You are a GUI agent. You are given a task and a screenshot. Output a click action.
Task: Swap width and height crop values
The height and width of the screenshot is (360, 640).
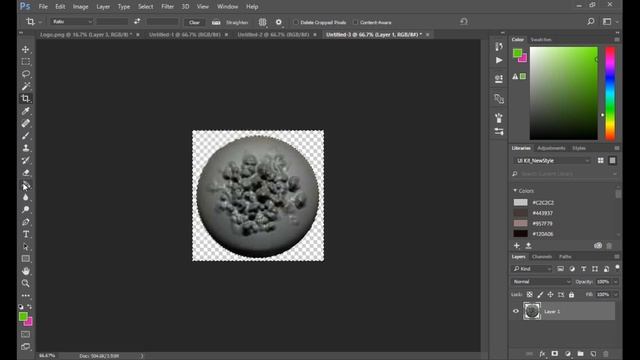[x=137, y=22]
